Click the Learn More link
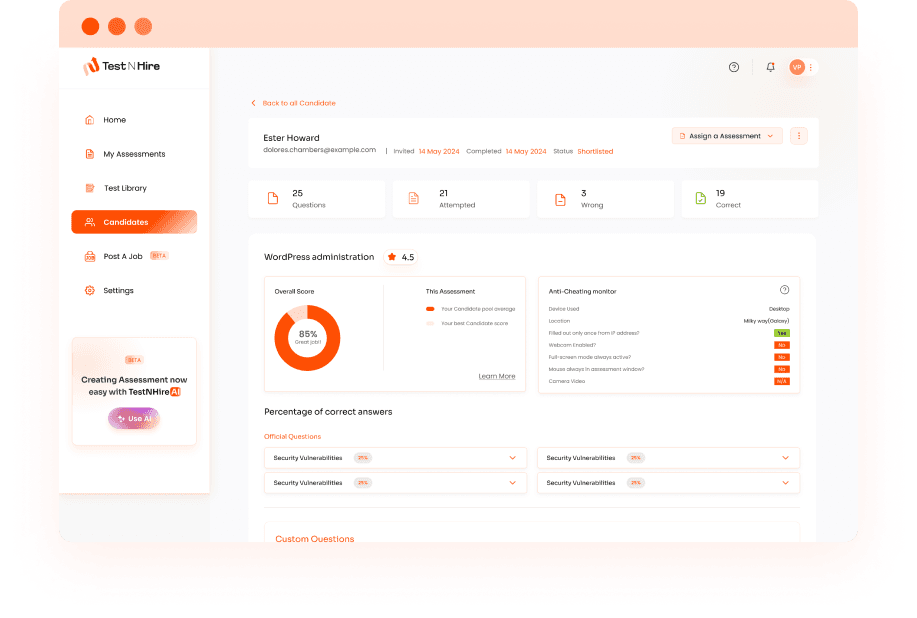Viewport: 917px width, 618px height. tap(497, 376)
